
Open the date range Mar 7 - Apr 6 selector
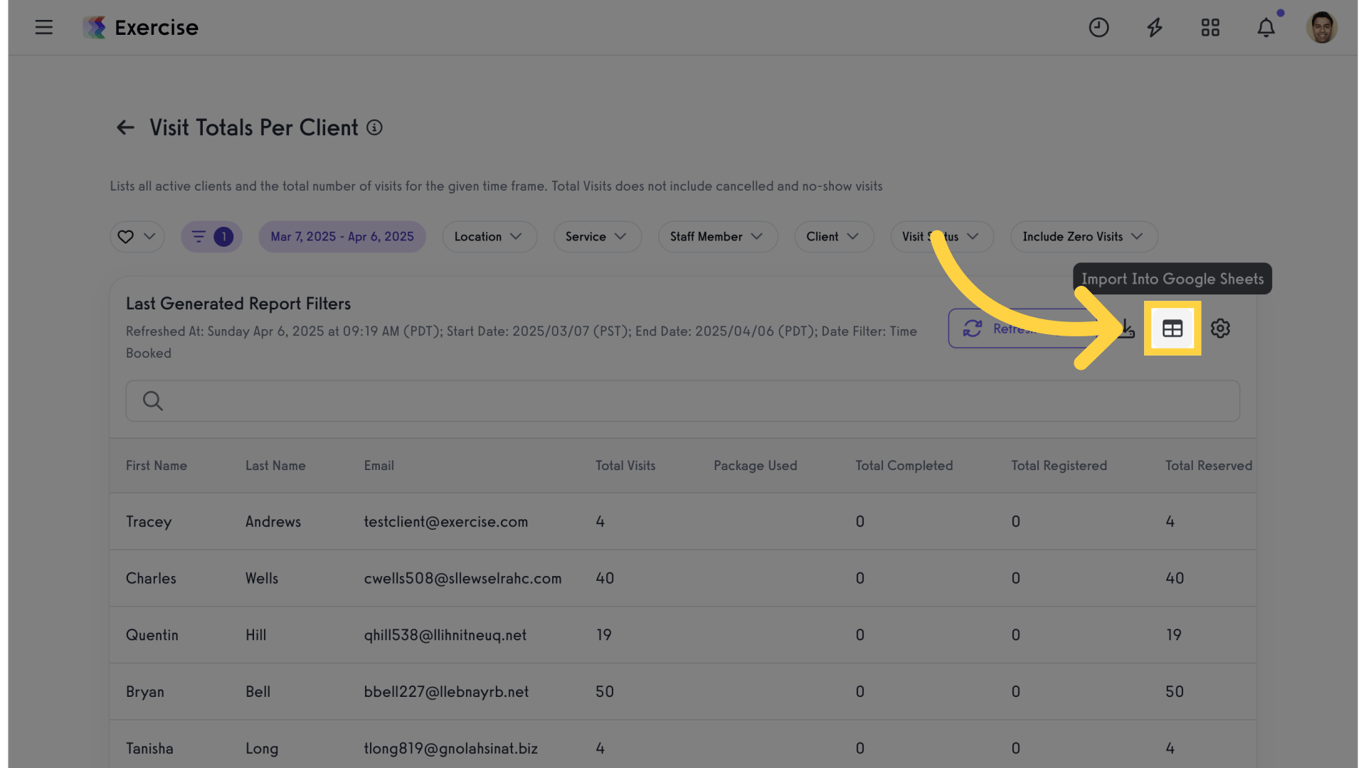coord(342,236)
